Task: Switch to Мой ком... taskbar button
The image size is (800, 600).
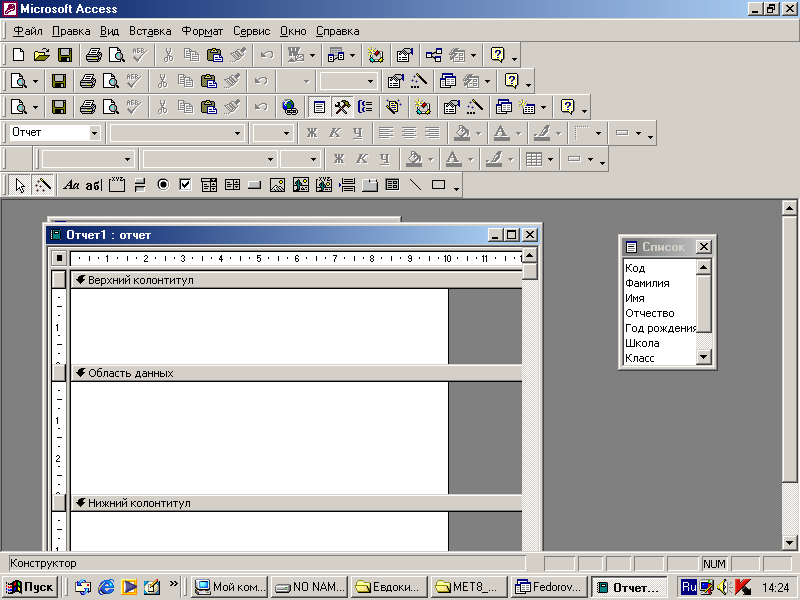Action: [231, 587]
